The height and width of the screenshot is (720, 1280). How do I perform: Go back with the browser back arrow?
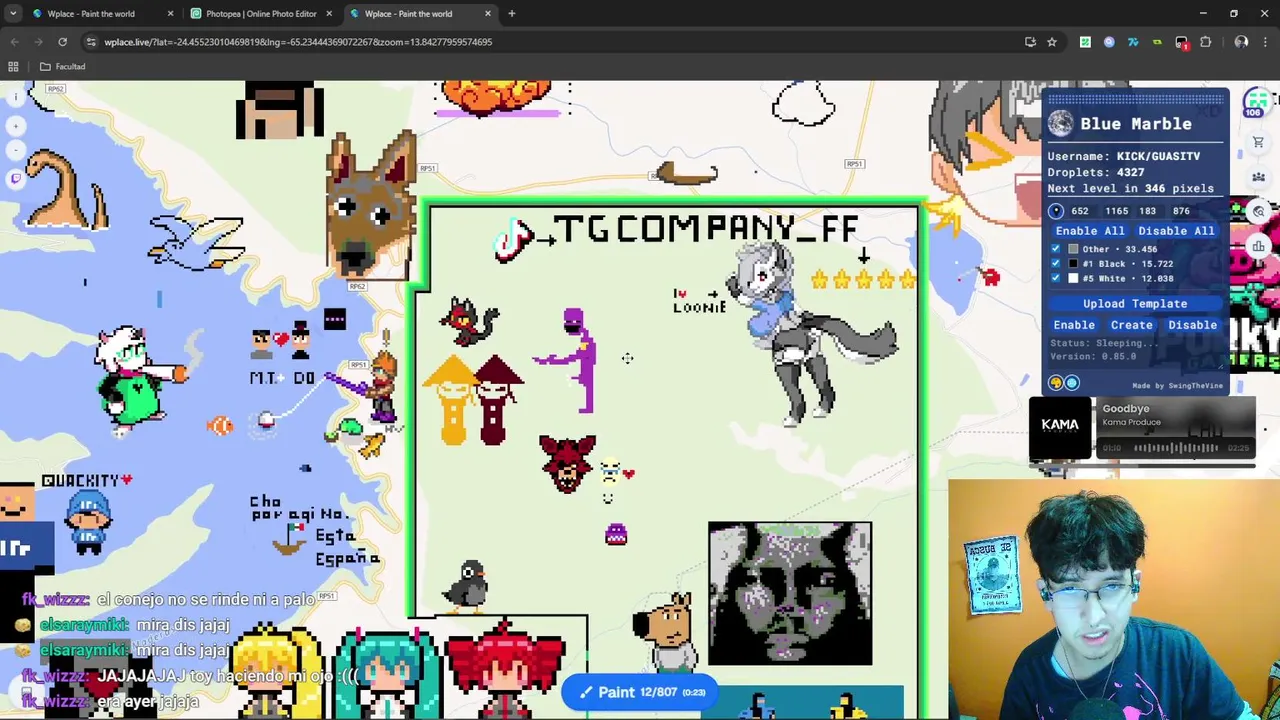click(14, 42)
